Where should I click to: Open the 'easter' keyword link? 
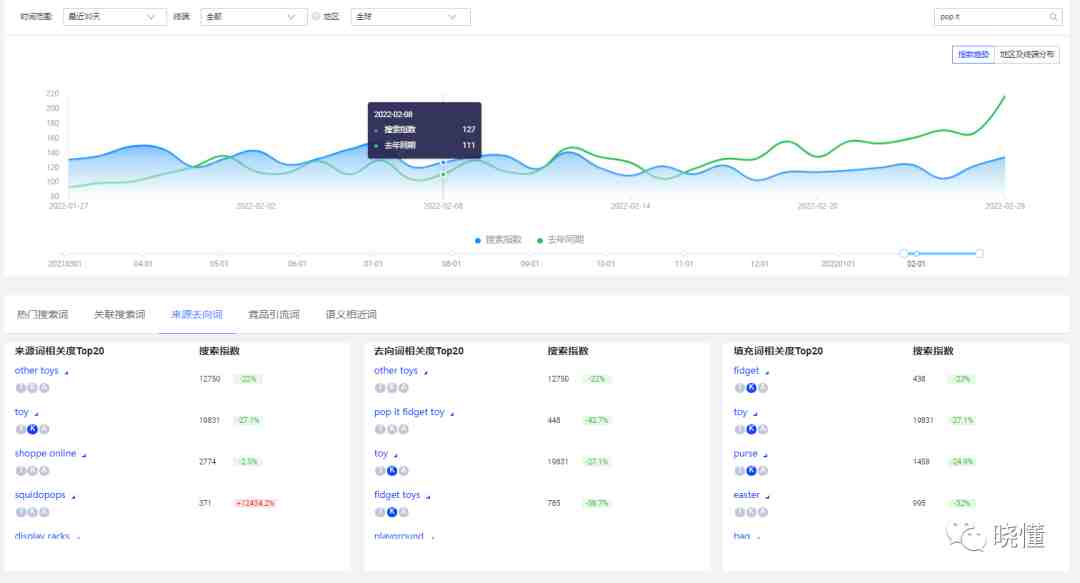[x=747, y=495]
